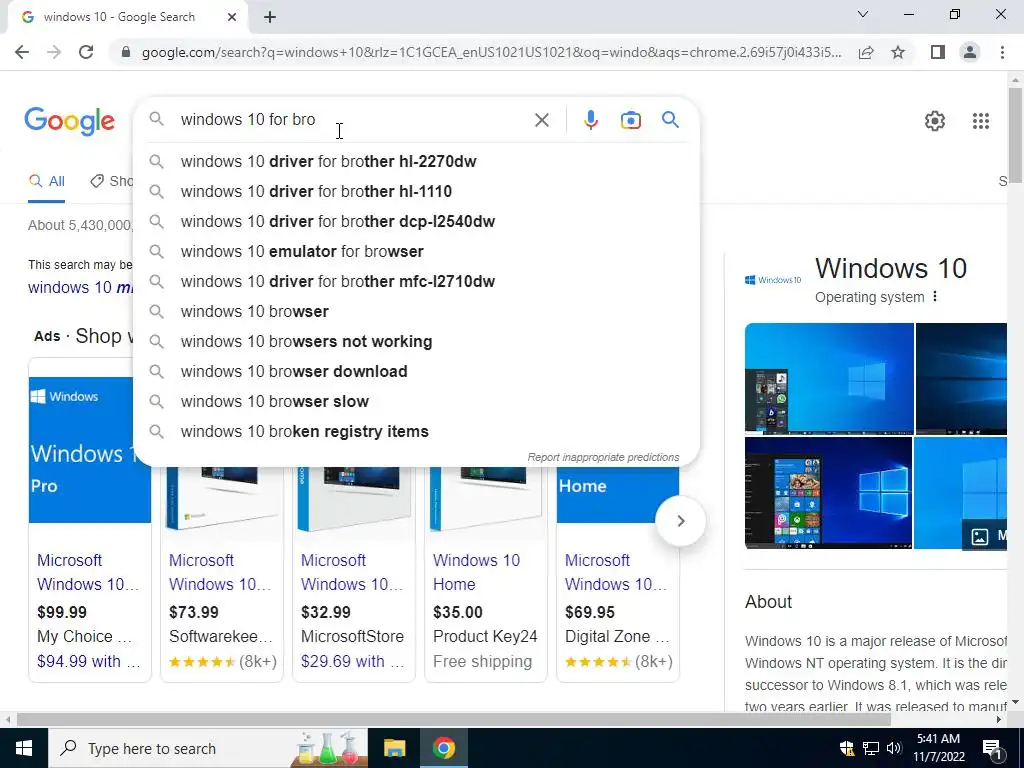Switch to the All results tab
Viewport: 1024px width, 768px height.
pyautogui.click(x=47, y=181)
